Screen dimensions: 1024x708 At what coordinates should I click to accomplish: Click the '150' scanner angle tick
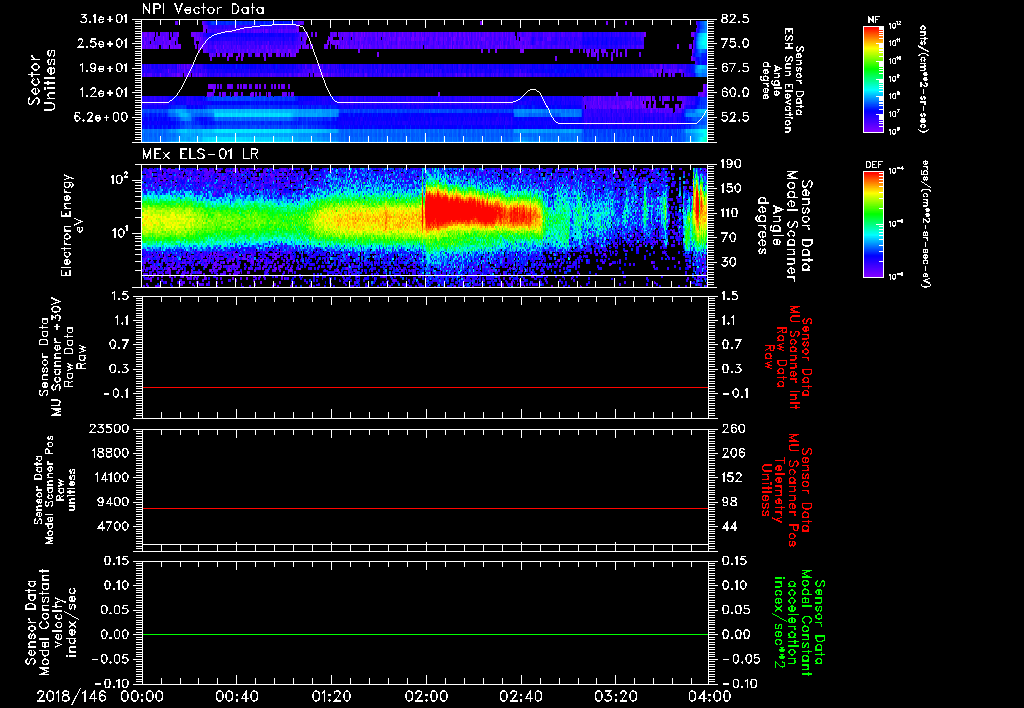click(x=732, y=189)
